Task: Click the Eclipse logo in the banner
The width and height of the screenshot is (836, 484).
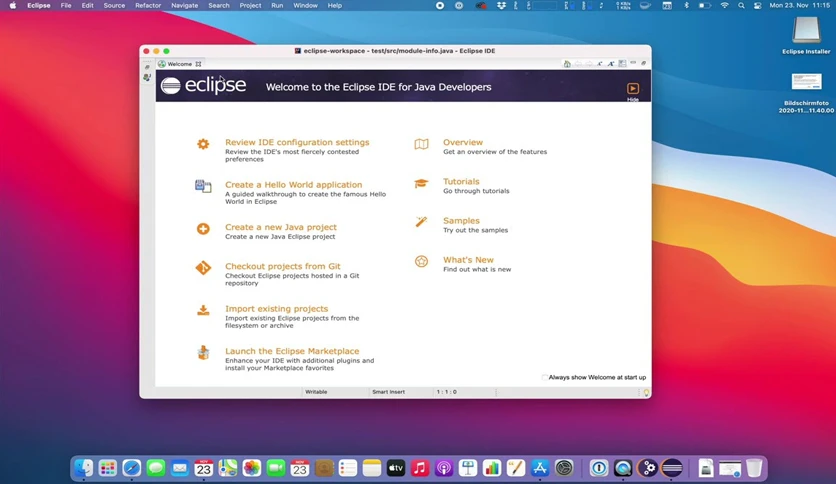Action: pyautogui.click(x=203, y=85)
